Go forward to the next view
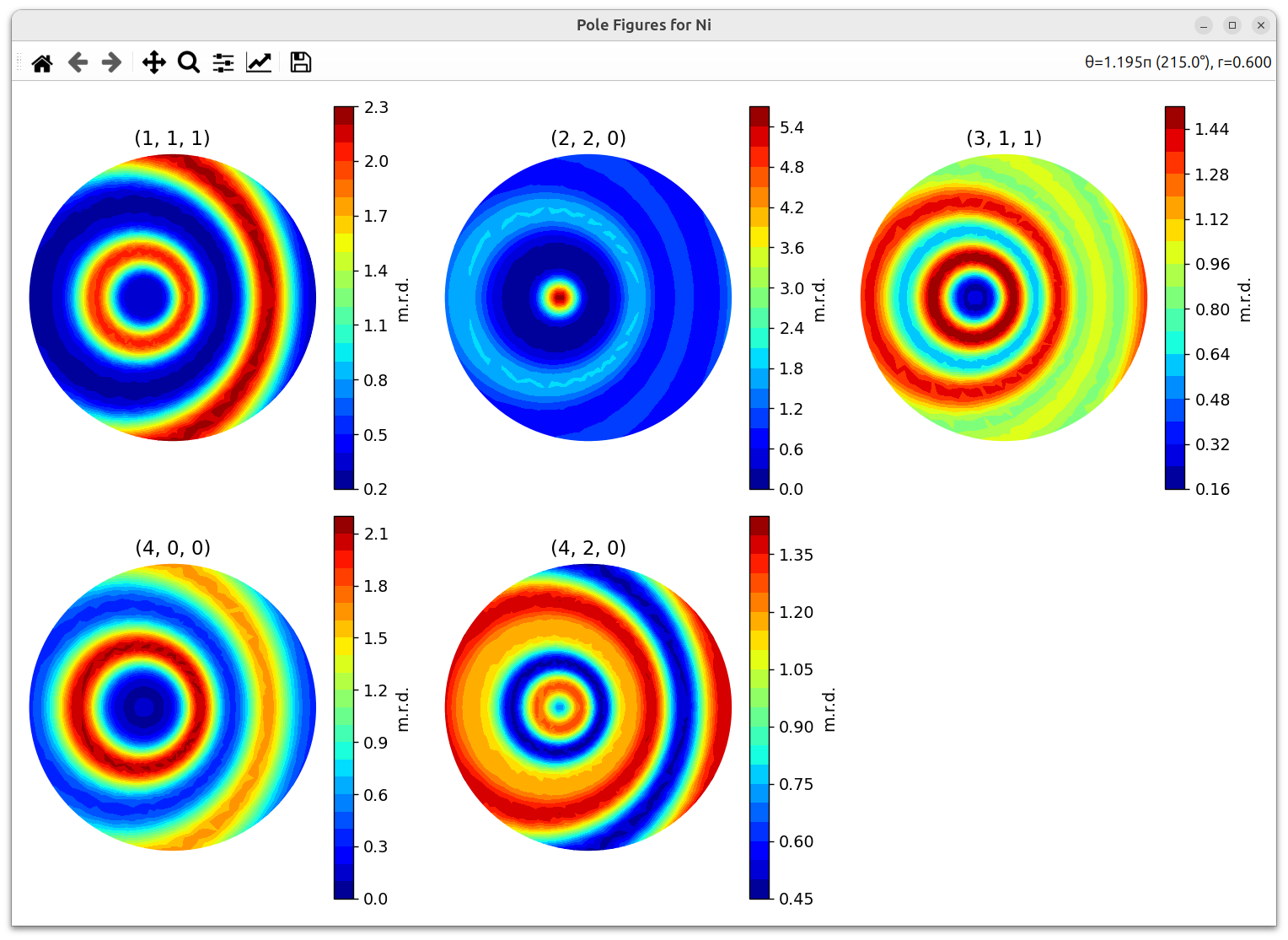Screen dimensions: 1288x940 111,62
